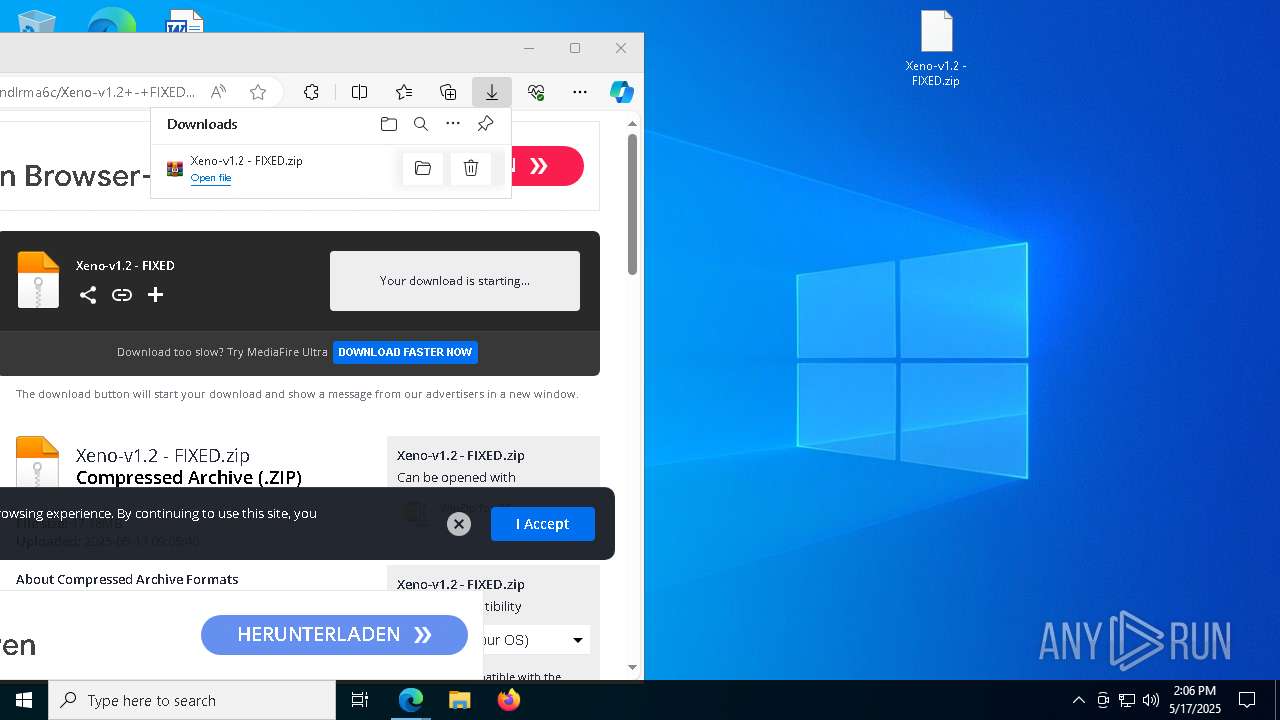The height and width of the screenshot is (720, 1280).
Task: Search downloads with magnifier icon
Action: coord(421,124)
